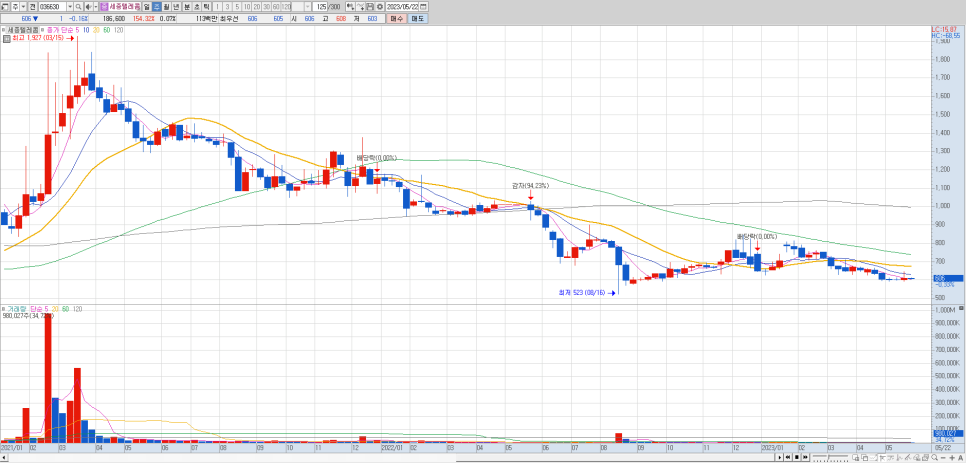Click the volume value 186,600 in quote bar
The width and height of the screenshot is (966, 463).
tap(114, 19)
